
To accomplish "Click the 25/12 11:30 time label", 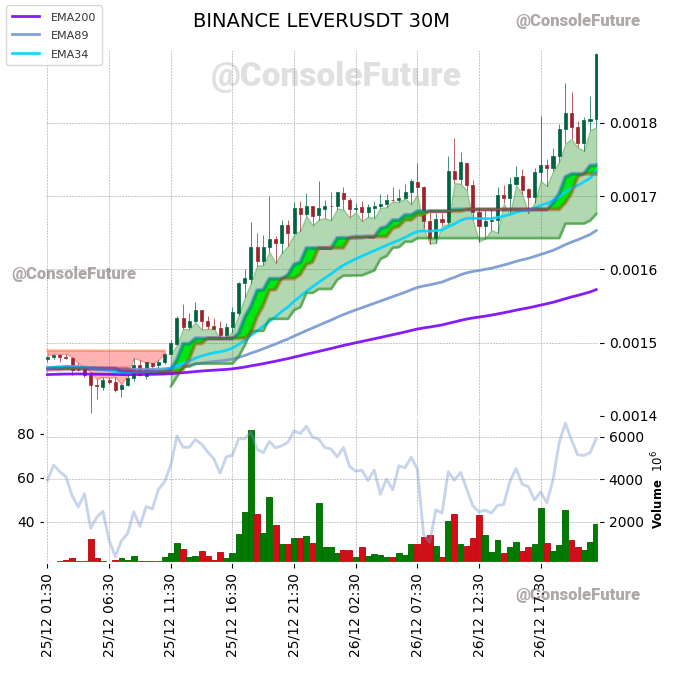I will [x=170, y=616].
